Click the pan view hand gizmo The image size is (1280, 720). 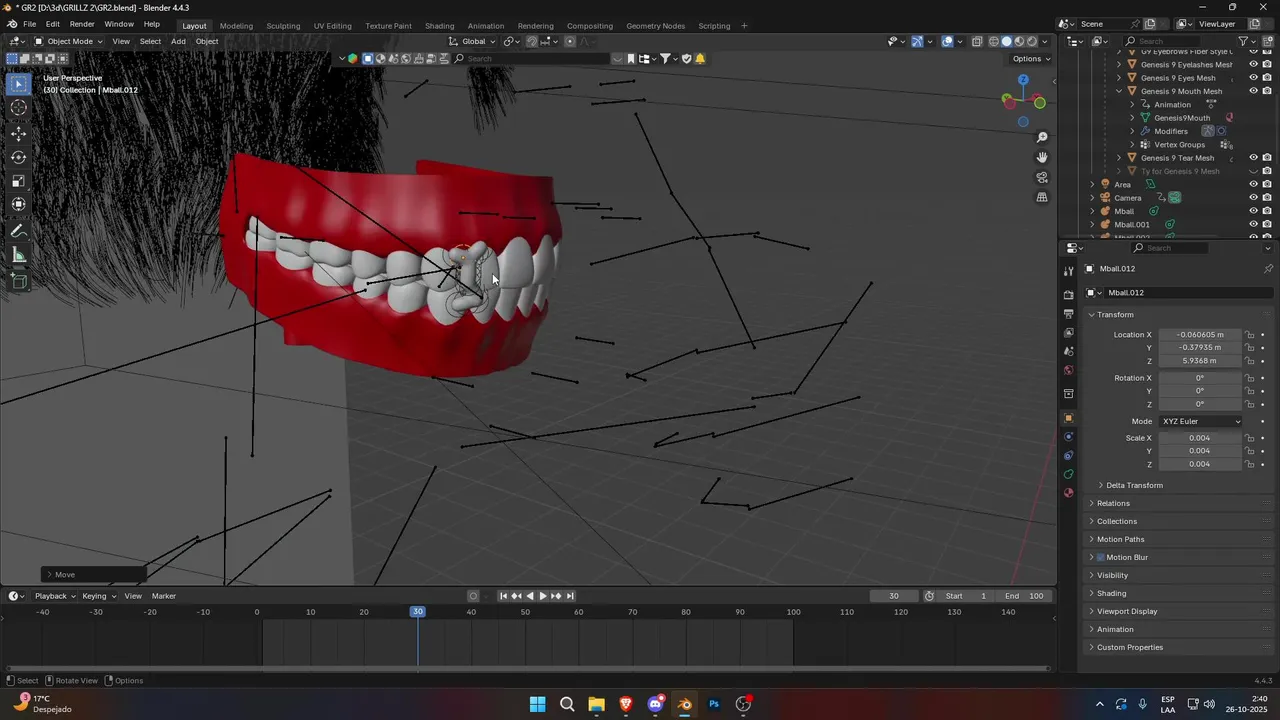(x=1042, y=157)
